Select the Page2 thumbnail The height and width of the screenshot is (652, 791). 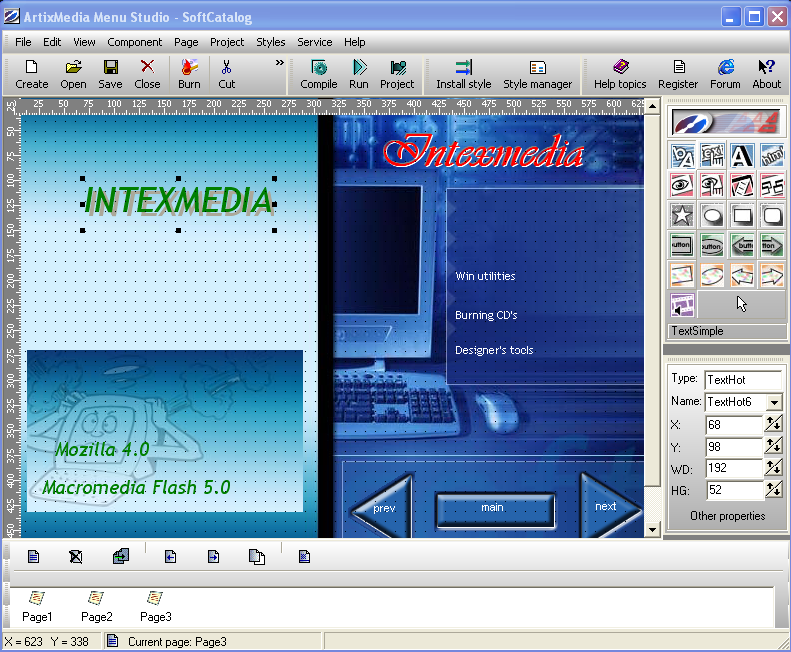coord(96,607)
